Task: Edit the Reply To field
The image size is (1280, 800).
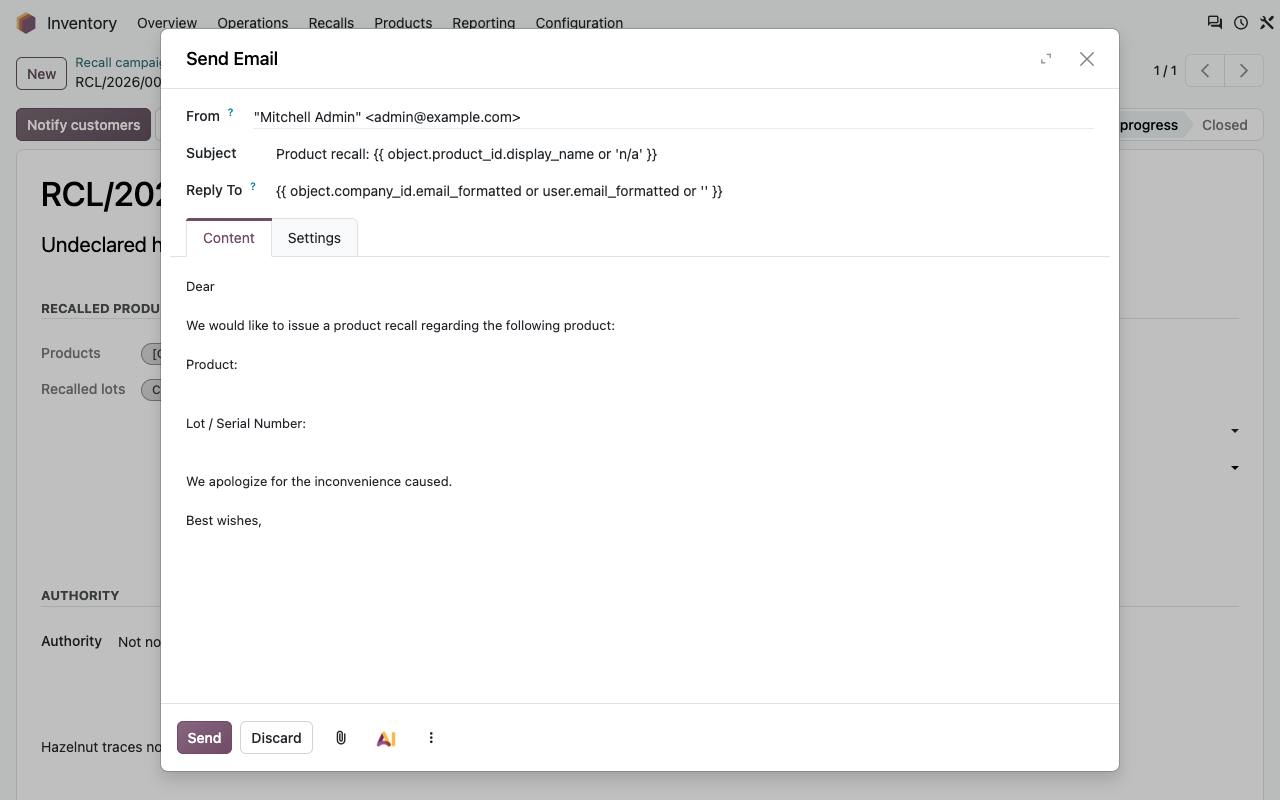Action: [684, 191]
